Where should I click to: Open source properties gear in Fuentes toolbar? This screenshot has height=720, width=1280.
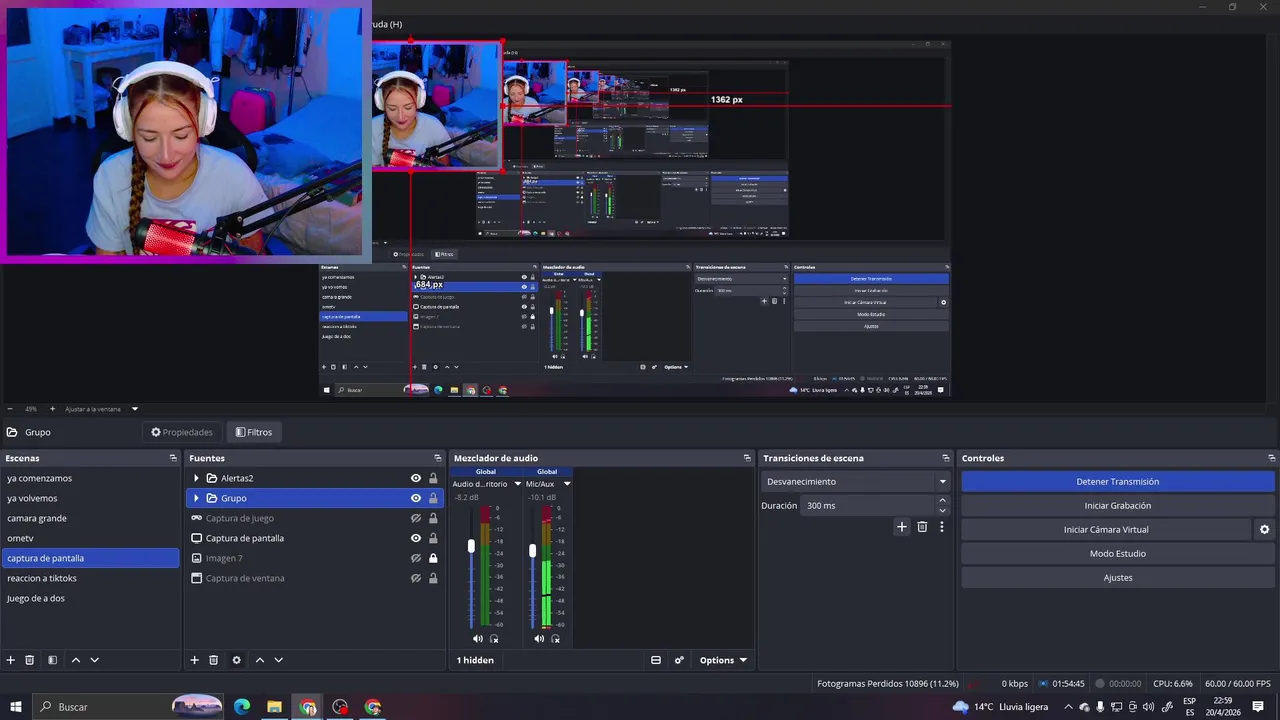click(237, 660)
